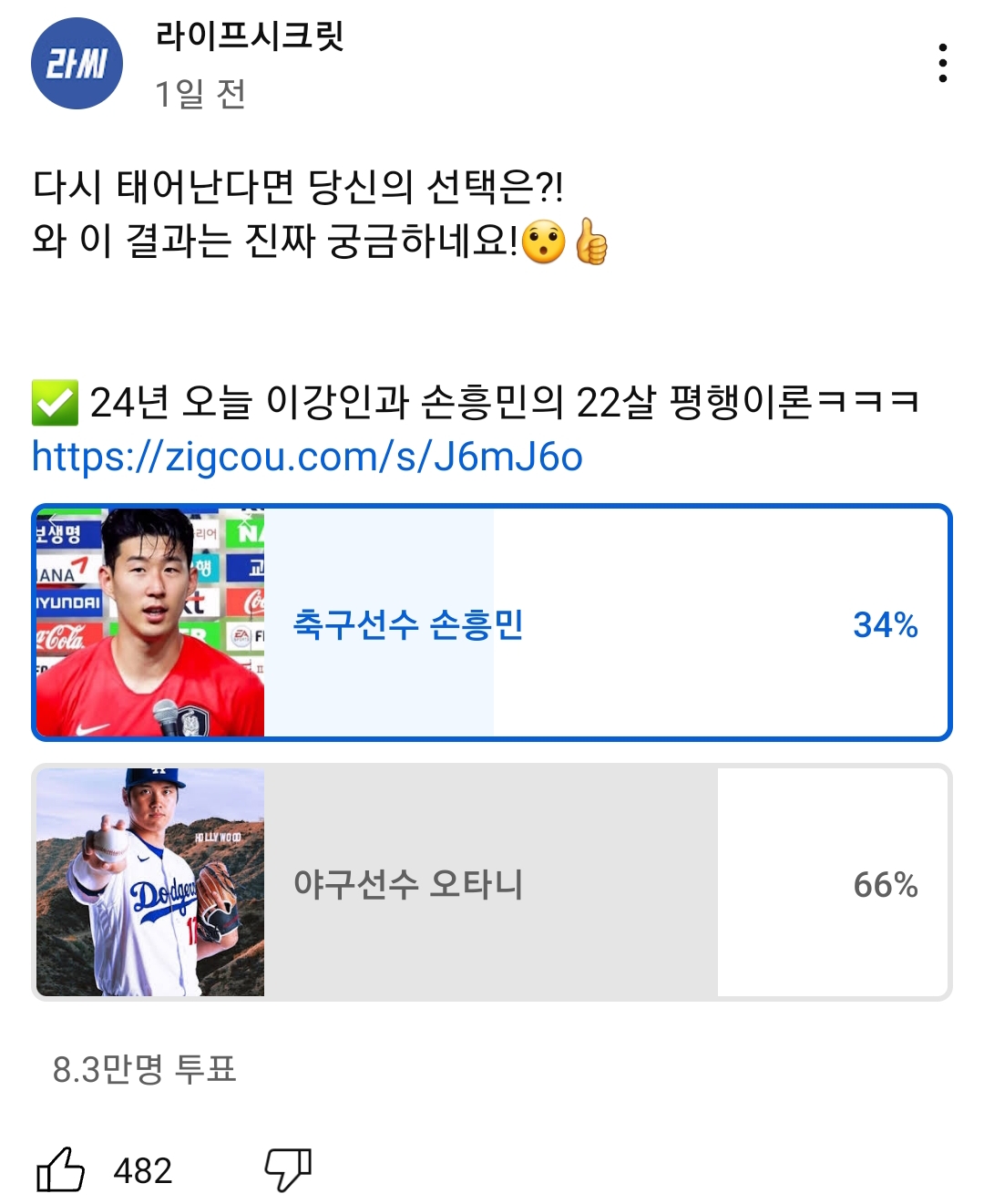
Task: Click the Son Heung-min photo thumbnail
Action: click(x=150, y=623)
